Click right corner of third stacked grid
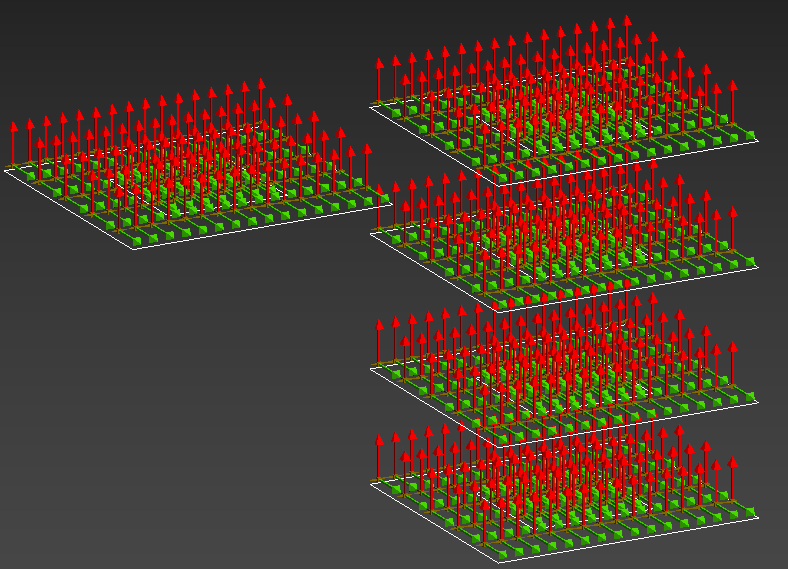788x569 pixels. click(758, 401)
